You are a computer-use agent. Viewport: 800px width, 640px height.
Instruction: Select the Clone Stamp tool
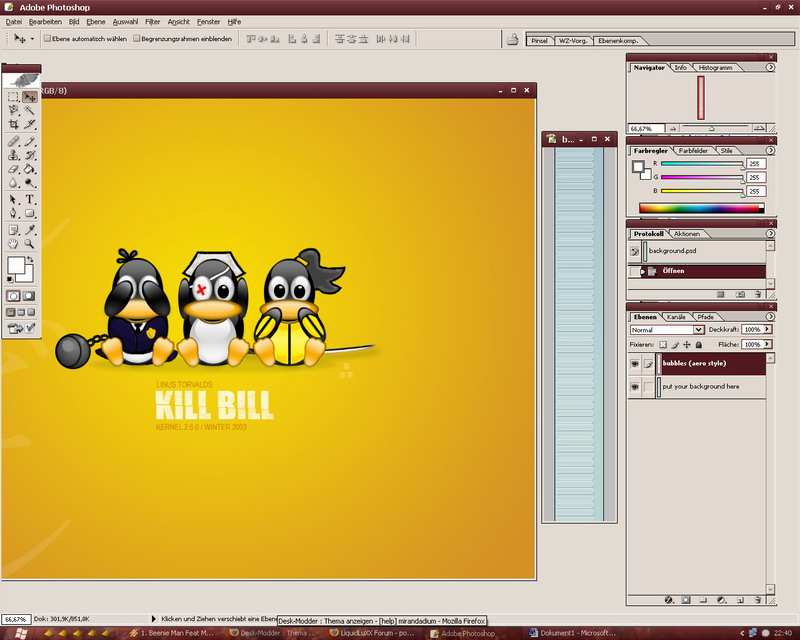tap(13, 155)
